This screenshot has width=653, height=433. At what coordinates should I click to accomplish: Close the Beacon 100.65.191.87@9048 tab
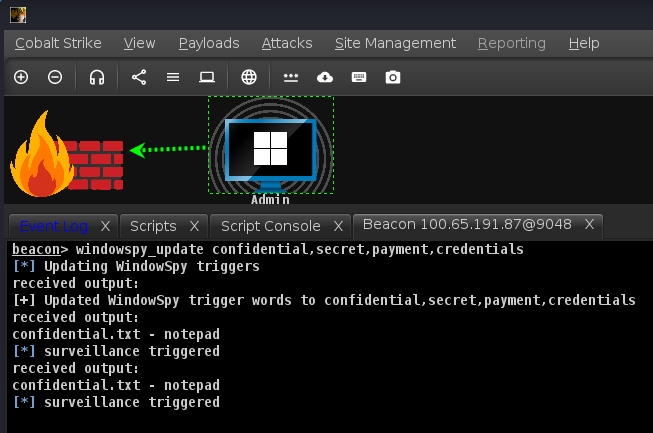589,225
